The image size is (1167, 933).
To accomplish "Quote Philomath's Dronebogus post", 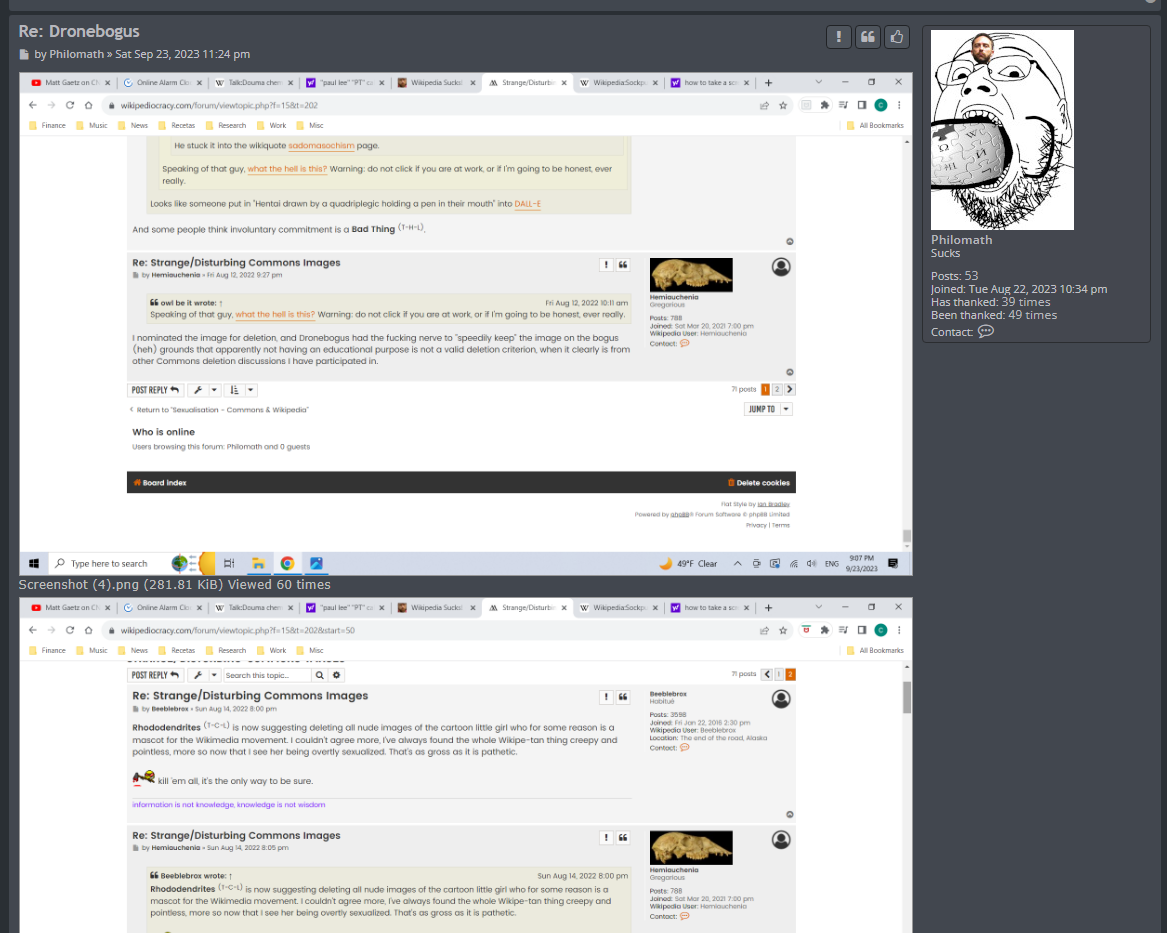I will 868,36.
